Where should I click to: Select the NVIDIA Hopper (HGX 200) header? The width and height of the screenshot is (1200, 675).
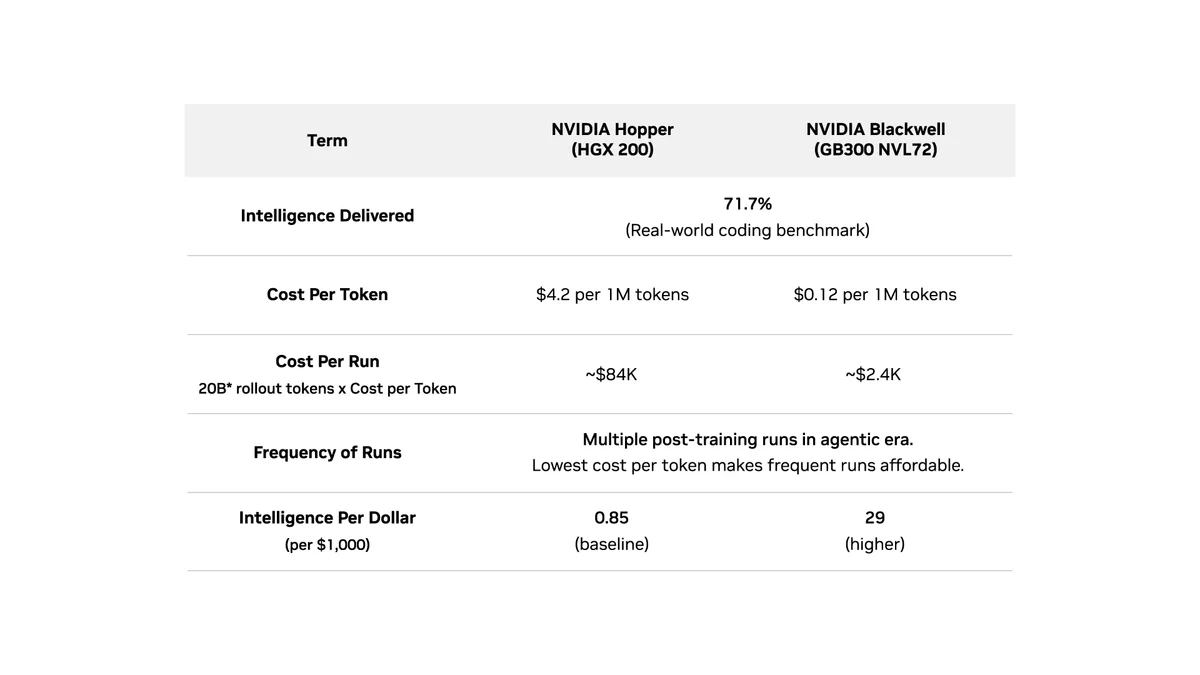(x=612, y=140)
